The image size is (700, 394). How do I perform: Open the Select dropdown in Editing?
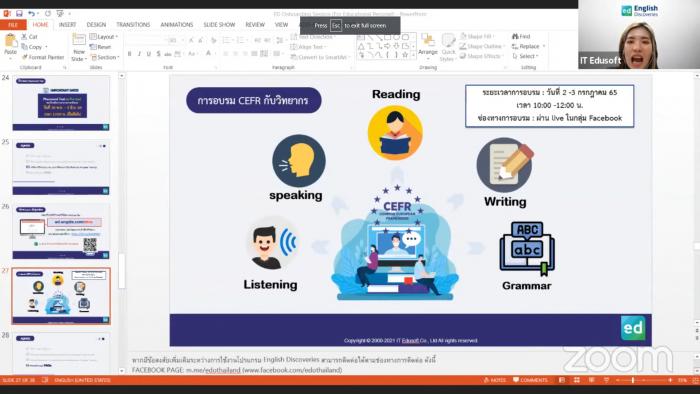pyautogui.click(x=525, y=56)
